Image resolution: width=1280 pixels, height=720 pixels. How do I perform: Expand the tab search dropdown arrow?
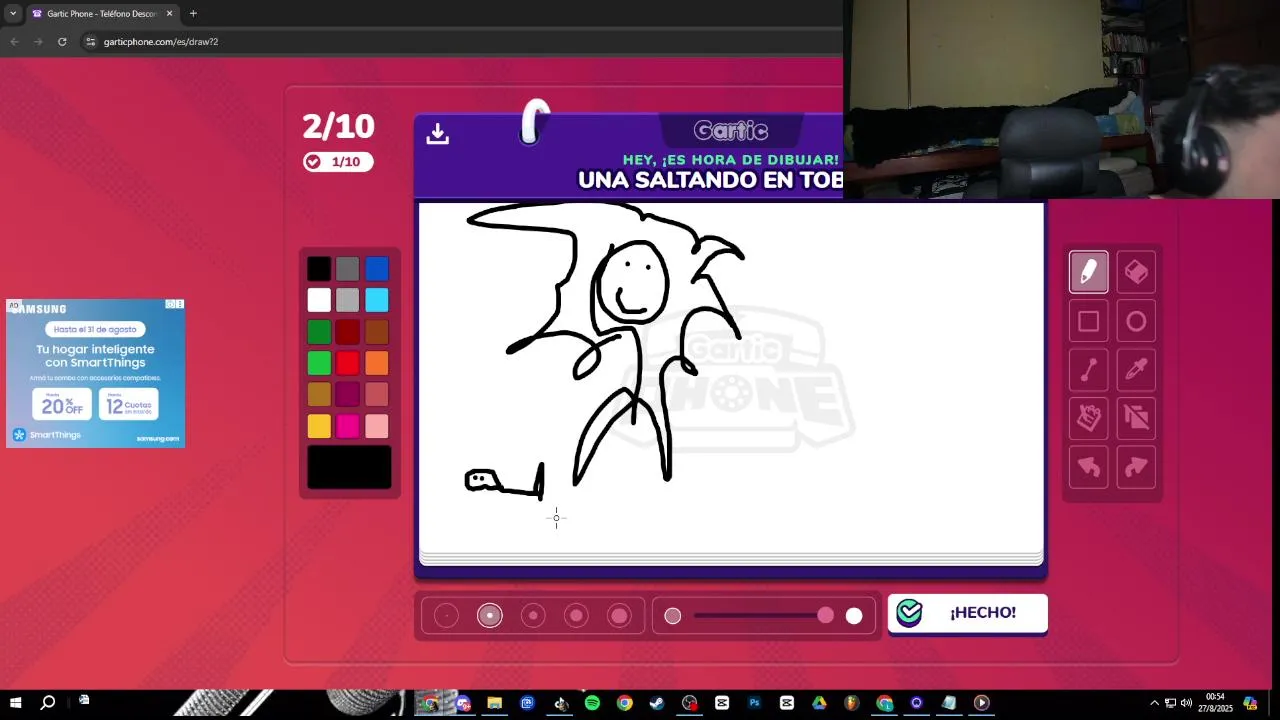(x=12, y=14)
